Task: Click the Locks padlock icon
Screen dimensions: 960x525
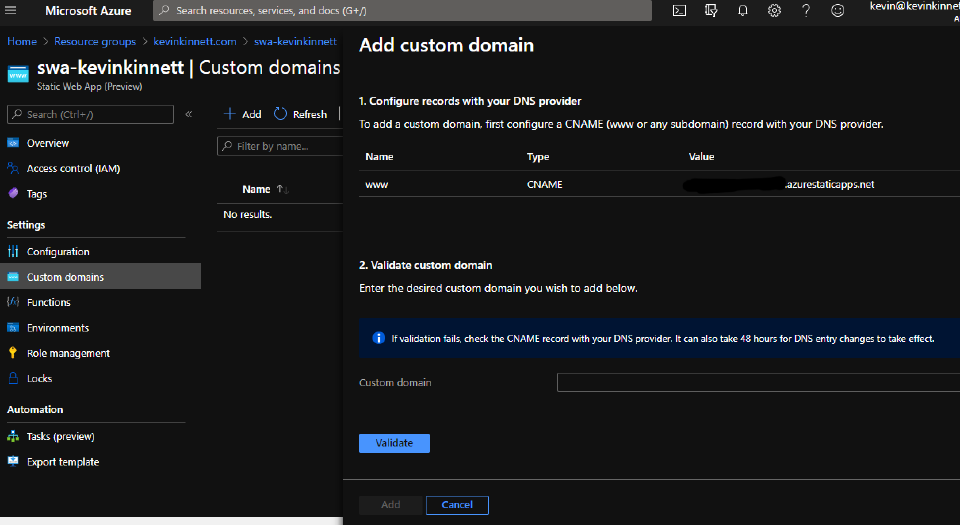Action: click(x=13, y=378)
